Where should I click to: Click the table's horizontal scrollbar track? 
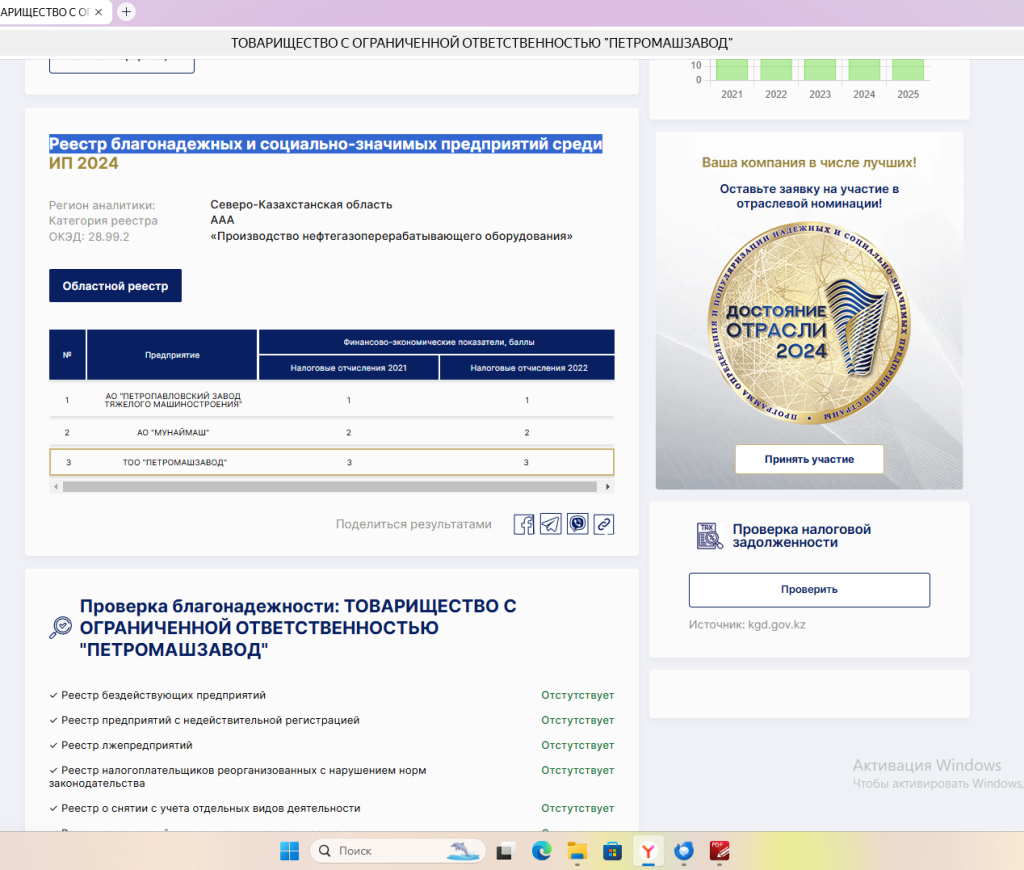pyautogui.click(x=330, y=487)
